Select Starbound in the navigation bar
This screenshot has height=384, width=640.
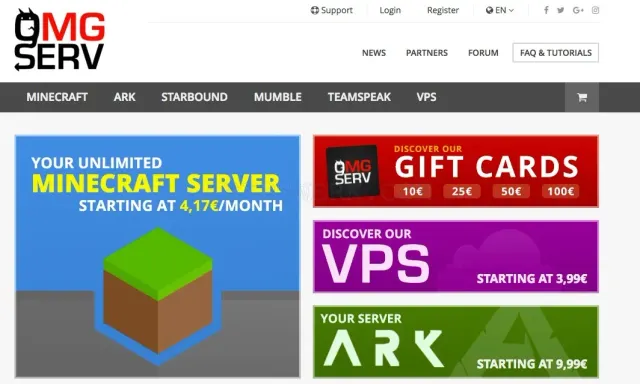194,97
